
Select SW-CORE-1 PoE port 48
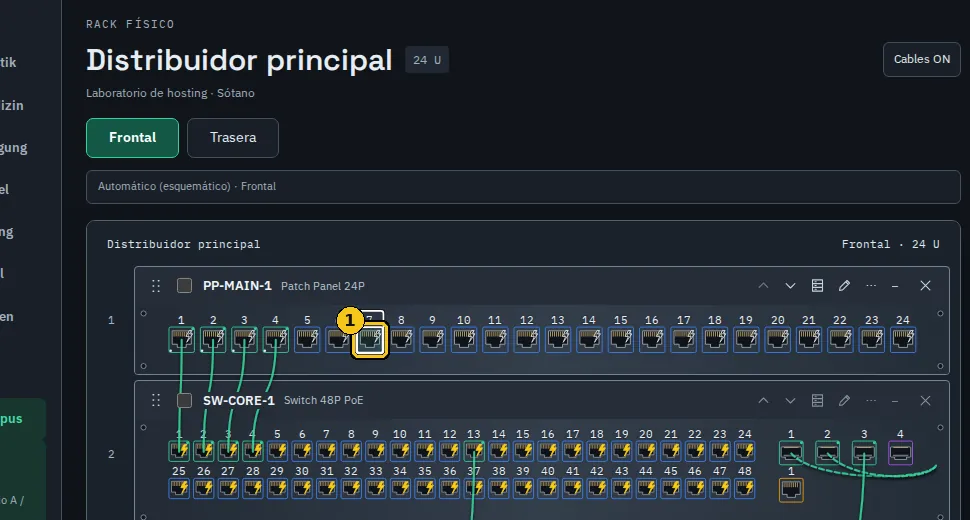pos(744,488)
